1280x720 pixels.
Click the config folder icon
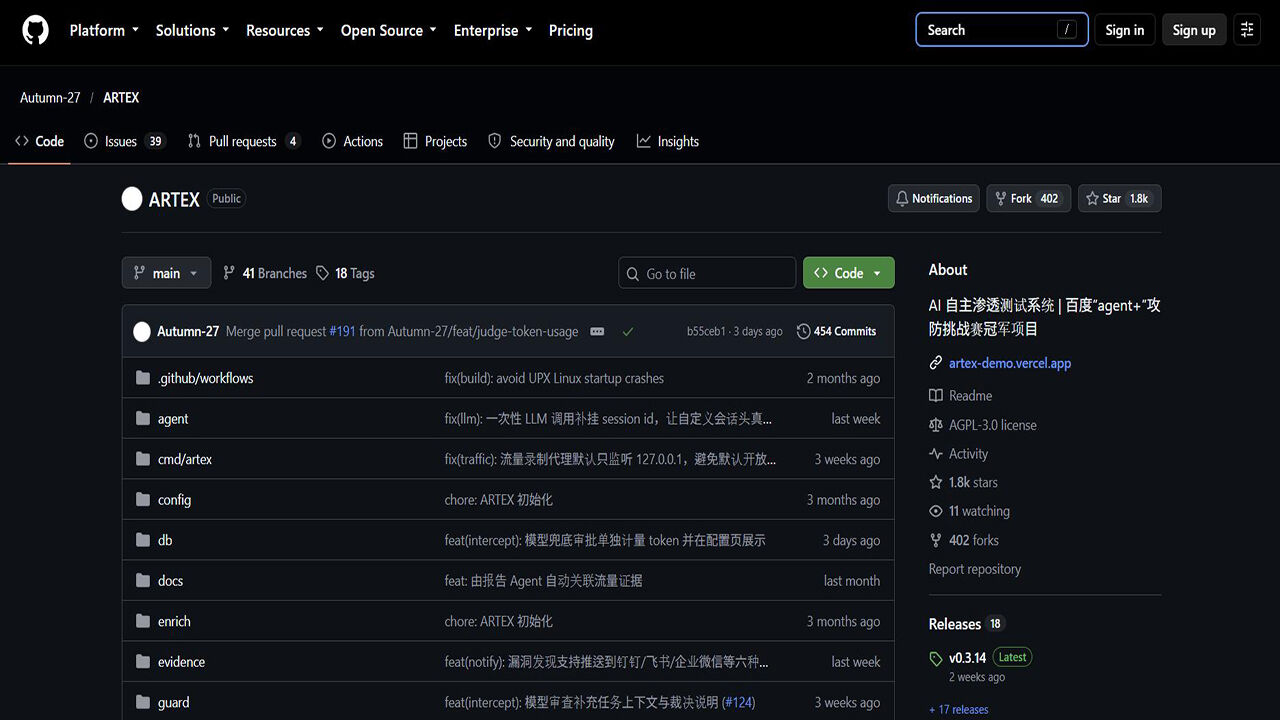pyautogui.click(x=143, y=500)
